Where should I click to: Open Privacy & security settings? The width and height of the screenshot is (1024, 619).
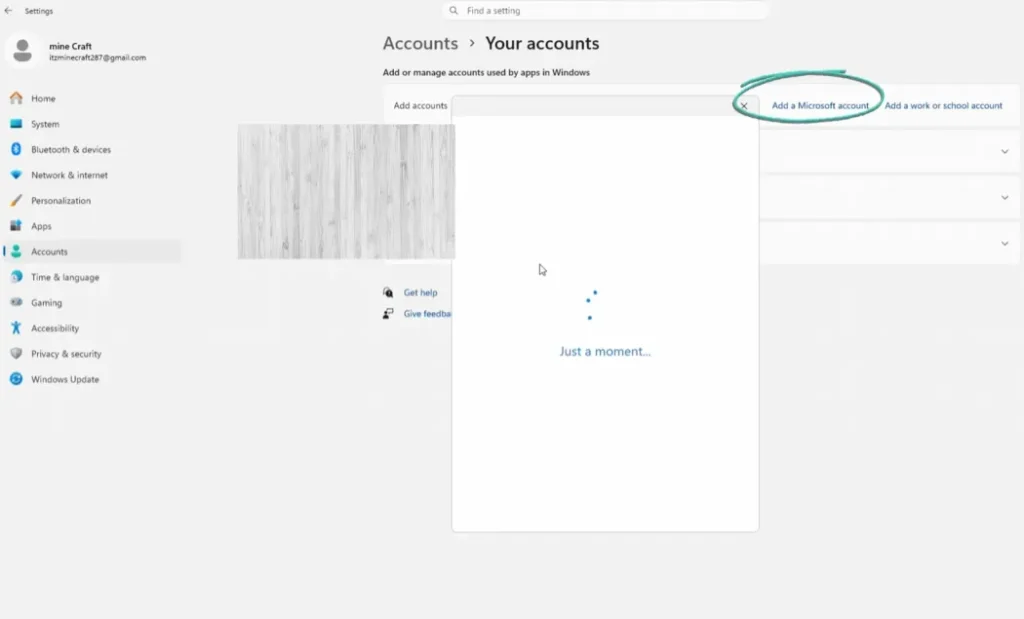point(66,353)
